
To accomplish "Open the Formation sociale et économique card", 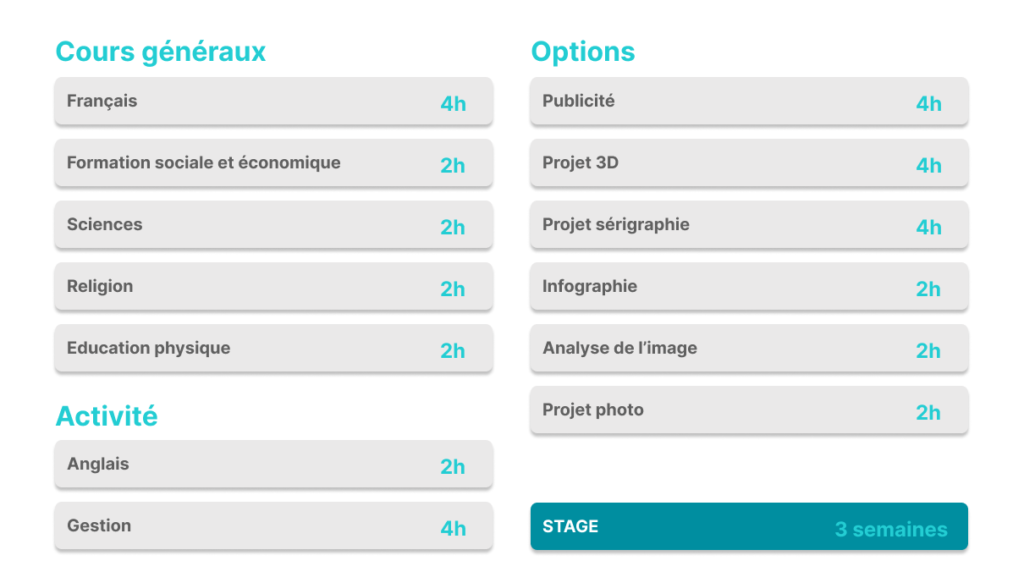I will 274,163.
